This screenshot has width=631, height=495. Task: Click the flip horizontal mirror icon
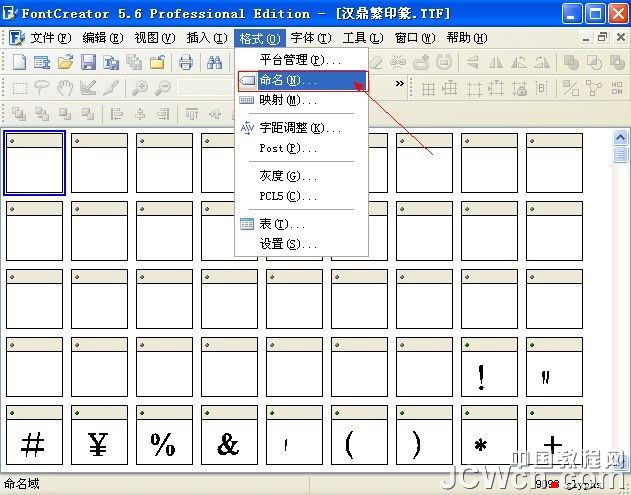click(496, 62)
